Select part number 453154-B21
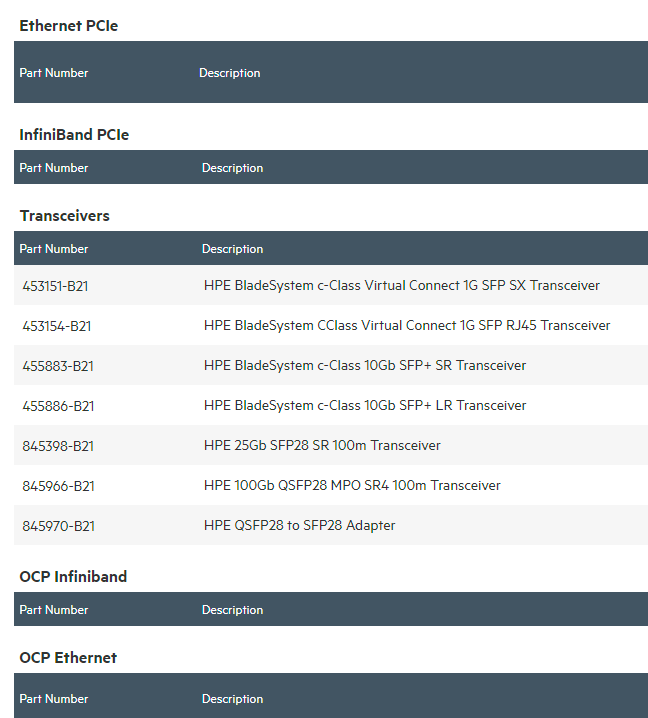Image resolution: width=648 pixels, height=718 pixels. point(57,326)
